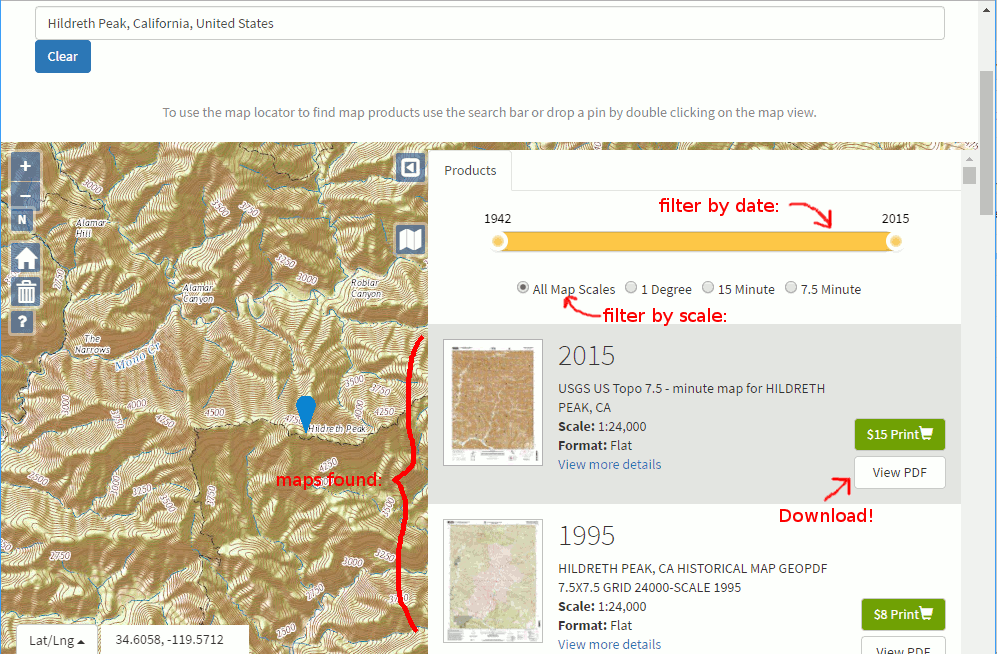This screenshot has width=997, height=654.
Task: Switch to the Products tab
Action: (469, 170)
